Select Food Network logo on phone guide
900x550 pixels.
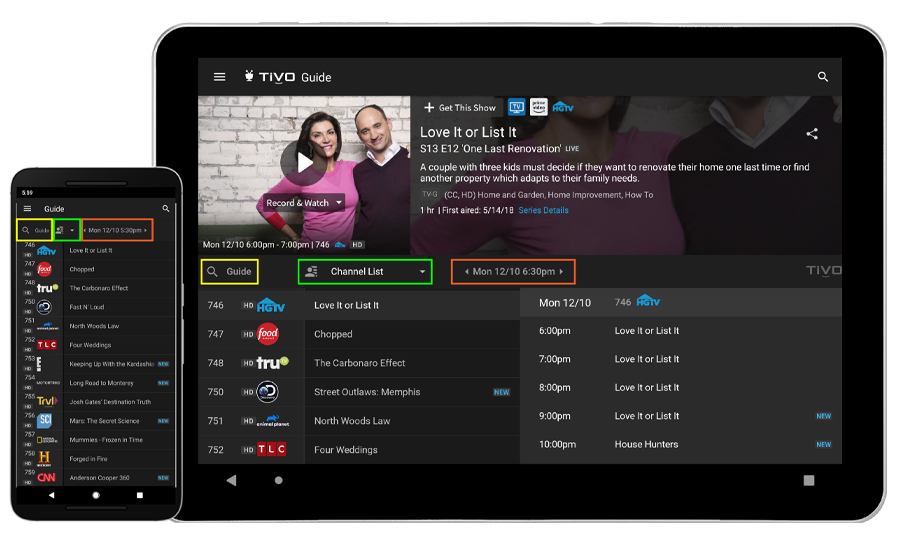coord(44,269)
